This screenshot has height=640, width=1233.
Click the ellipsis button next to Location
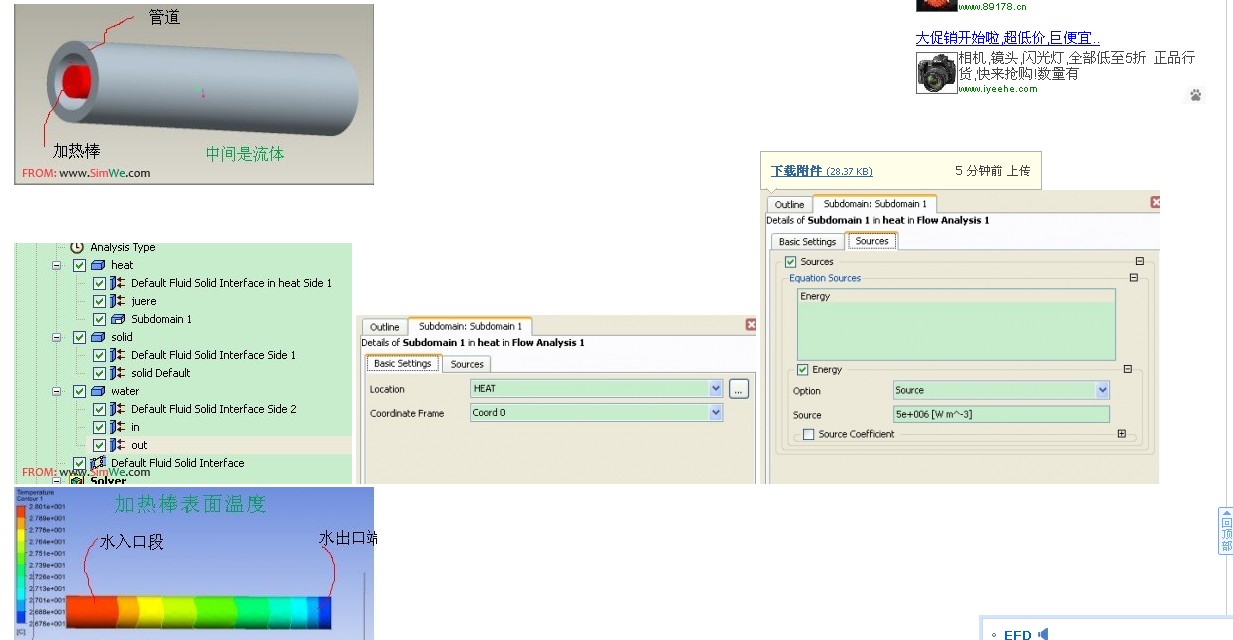[x=738, y=389]
